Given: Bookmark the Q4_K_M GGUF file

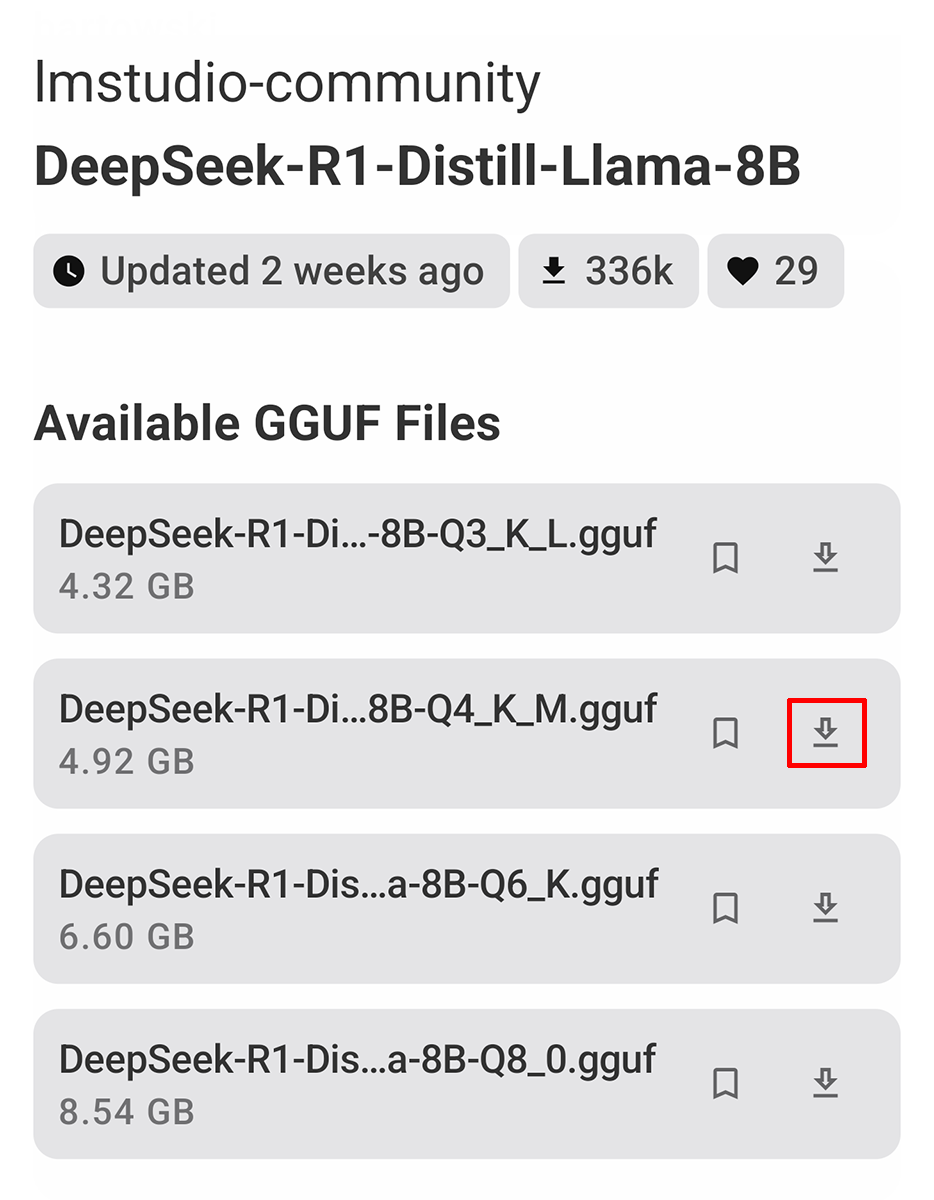Looking at the screenshot, I should 725,733.
